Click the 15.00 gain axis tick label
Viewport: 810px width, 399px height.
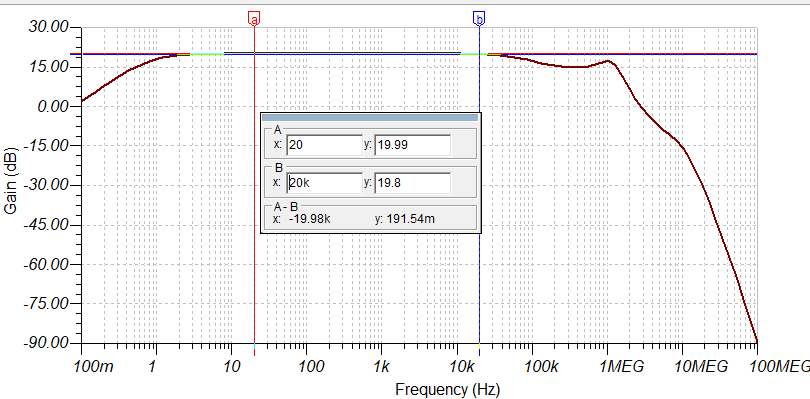pos(49,67)
